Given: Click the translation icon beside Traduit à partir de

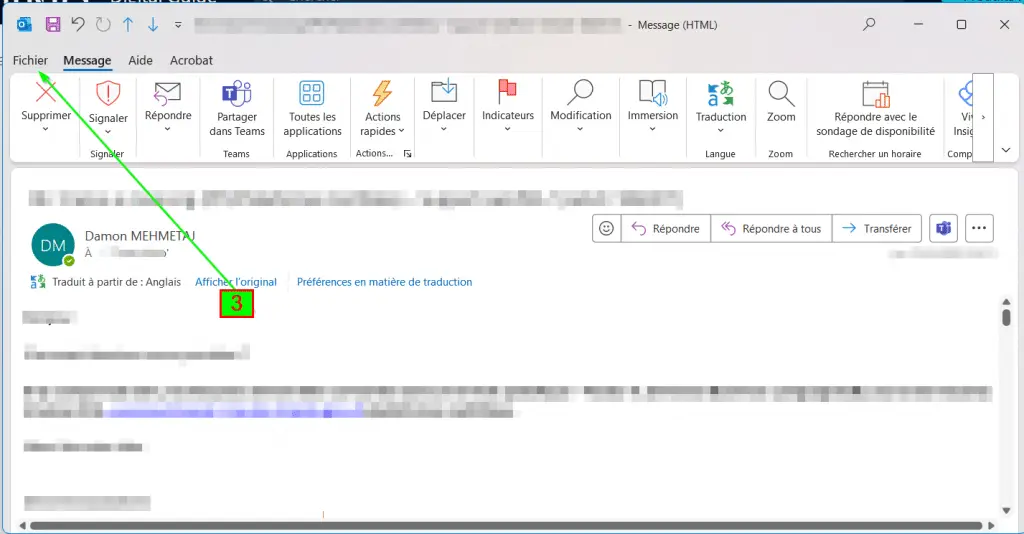Looking at the screenshot, I should point(38,282).
